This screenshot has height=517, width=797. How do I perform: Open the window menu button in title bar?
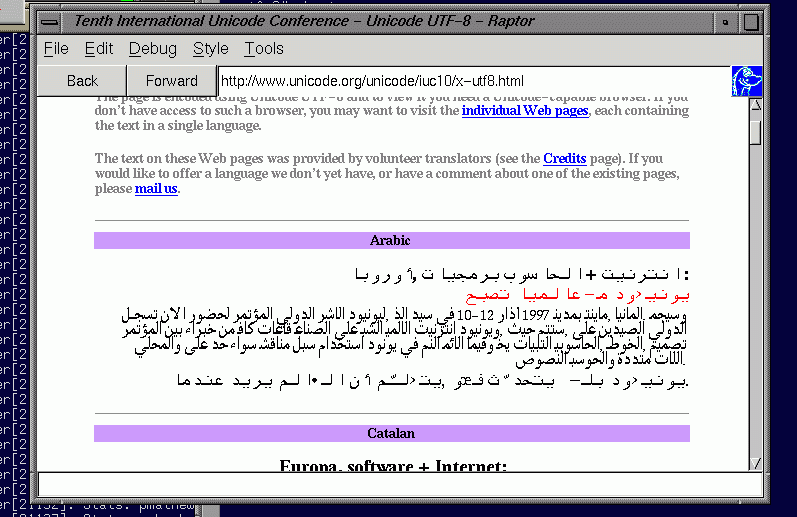click(x=49, y=22)
